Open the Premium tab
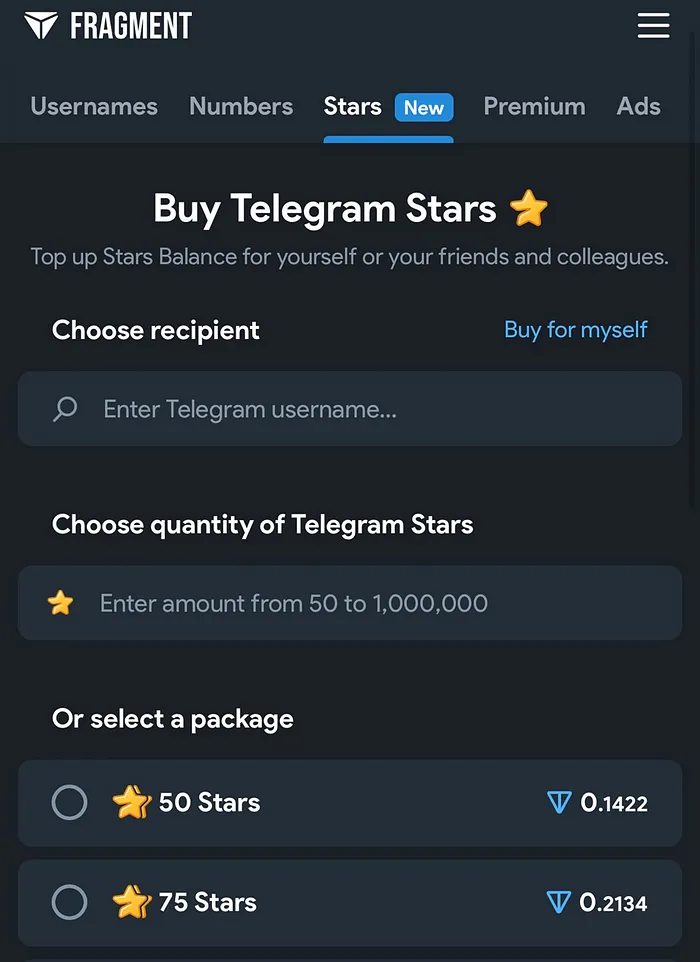 (x=534, y=106)
